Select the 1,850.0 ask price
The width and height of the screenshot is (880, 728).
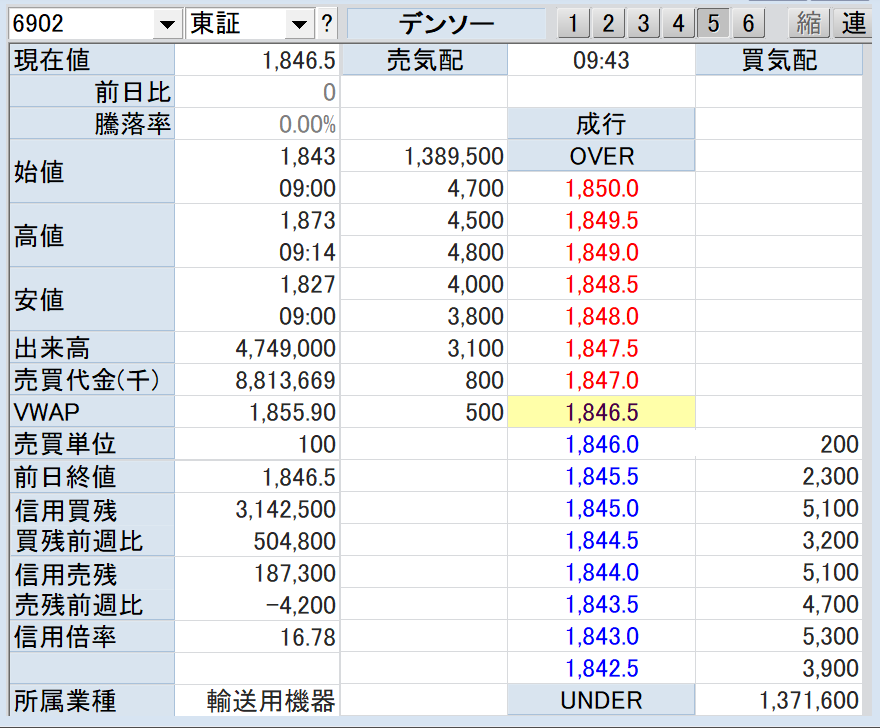click(601, 189)
